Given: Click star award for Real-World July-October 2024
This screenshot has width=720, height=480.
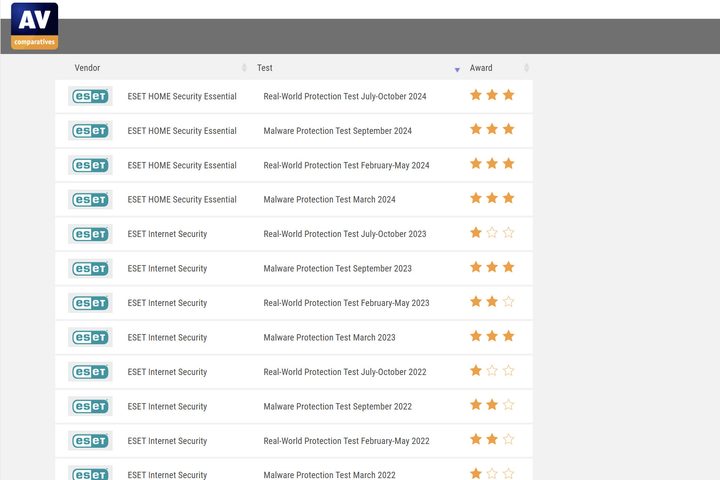Looking at the screenshot, I should [492, 95].
